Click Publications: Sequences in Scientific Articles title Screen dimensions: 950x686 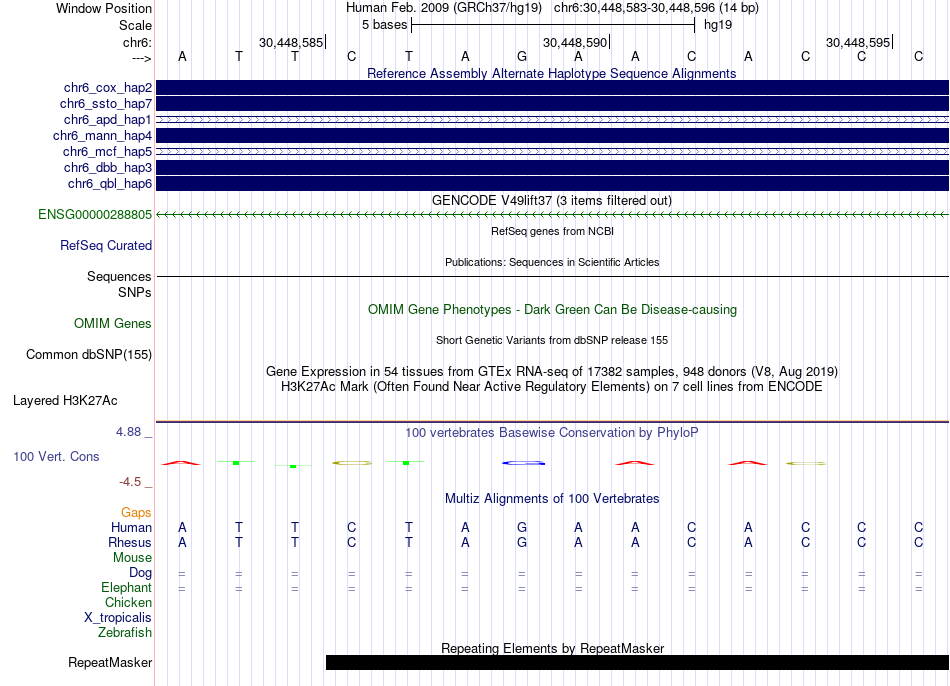[552, 262]
